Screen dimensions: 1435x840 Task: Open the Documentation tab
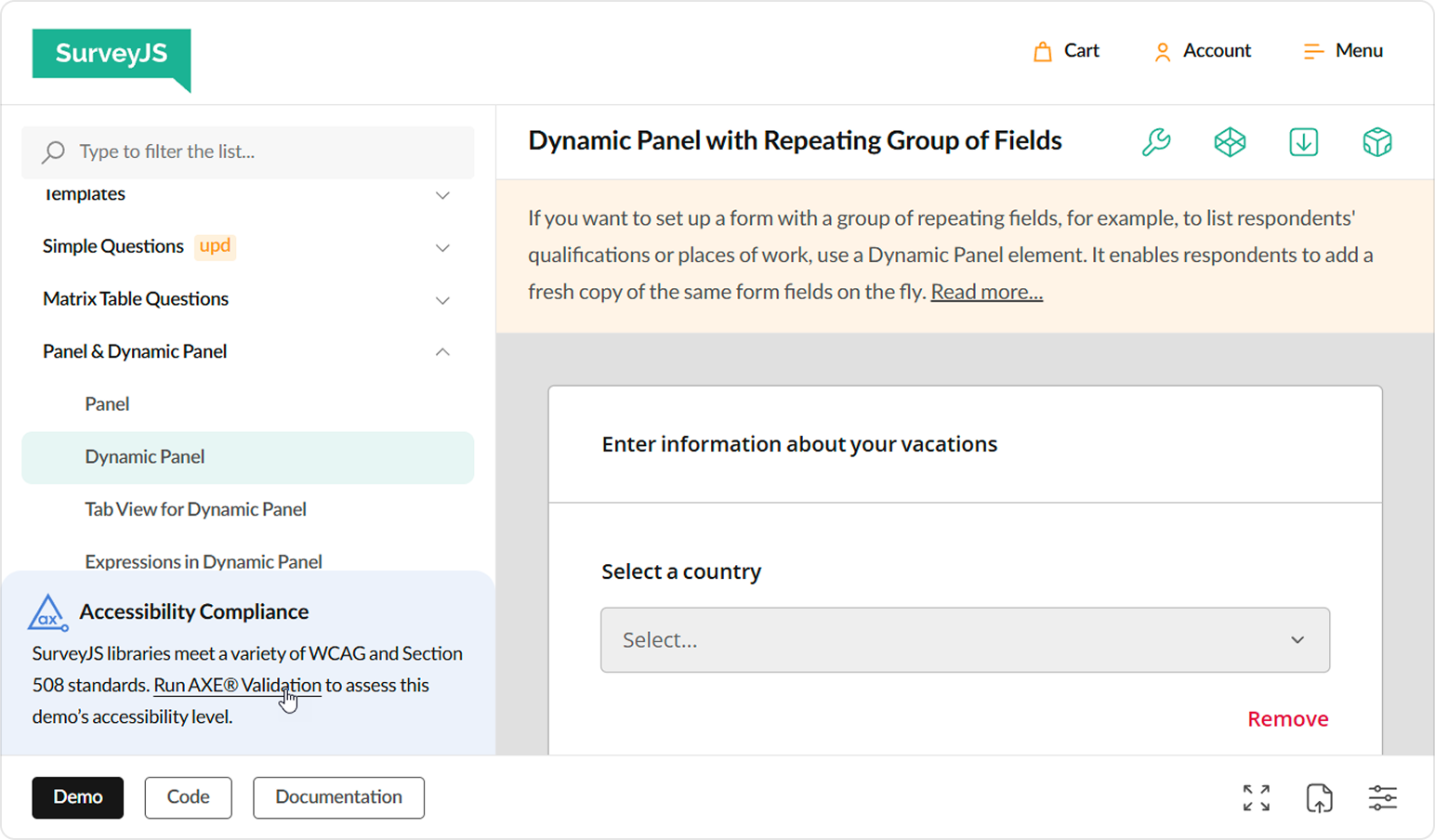tap(338, 797)
